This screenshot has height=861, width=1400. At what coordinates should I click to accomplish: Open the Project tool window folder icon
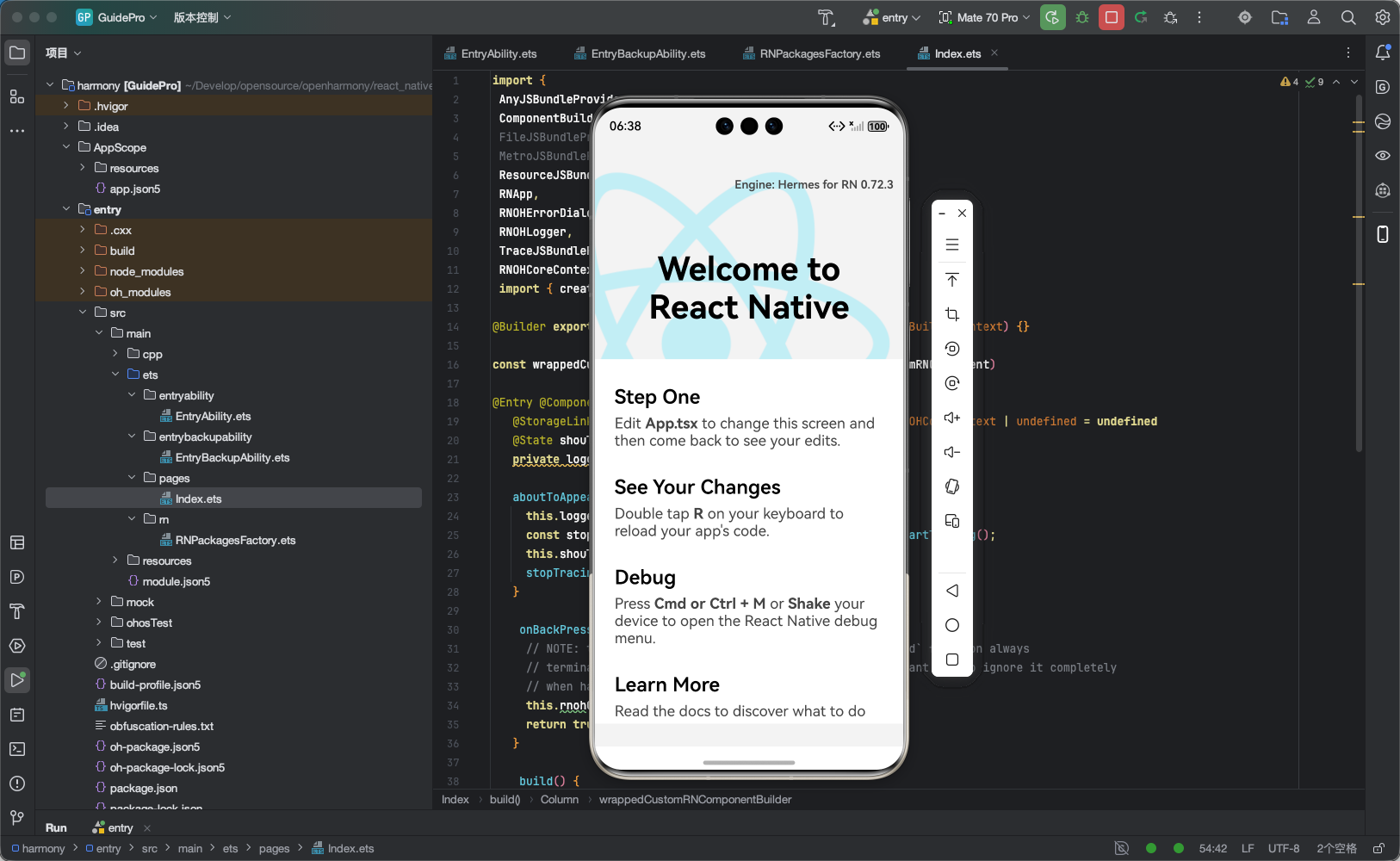(x=17, y=53)
